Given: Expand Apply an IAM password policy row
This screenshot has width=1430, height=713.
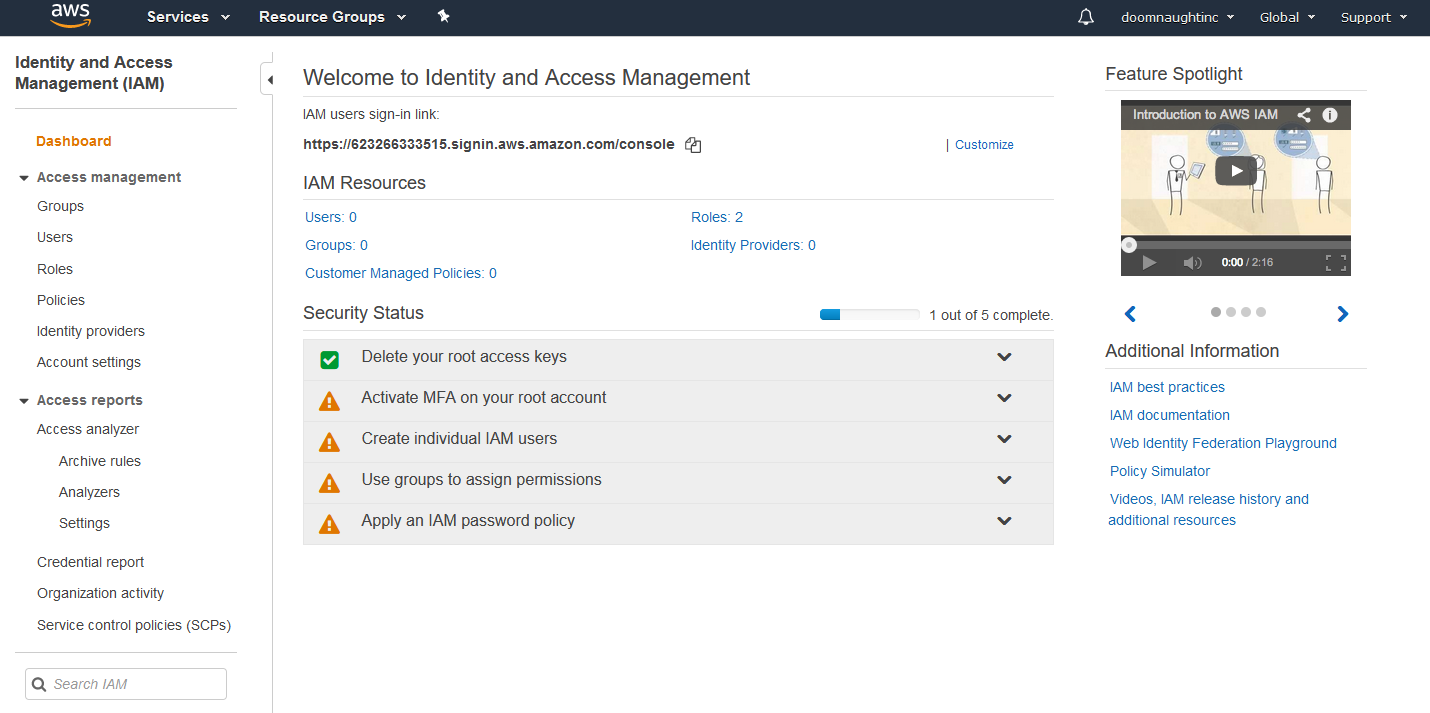Looking at the screenshot, I should 1005,521.
